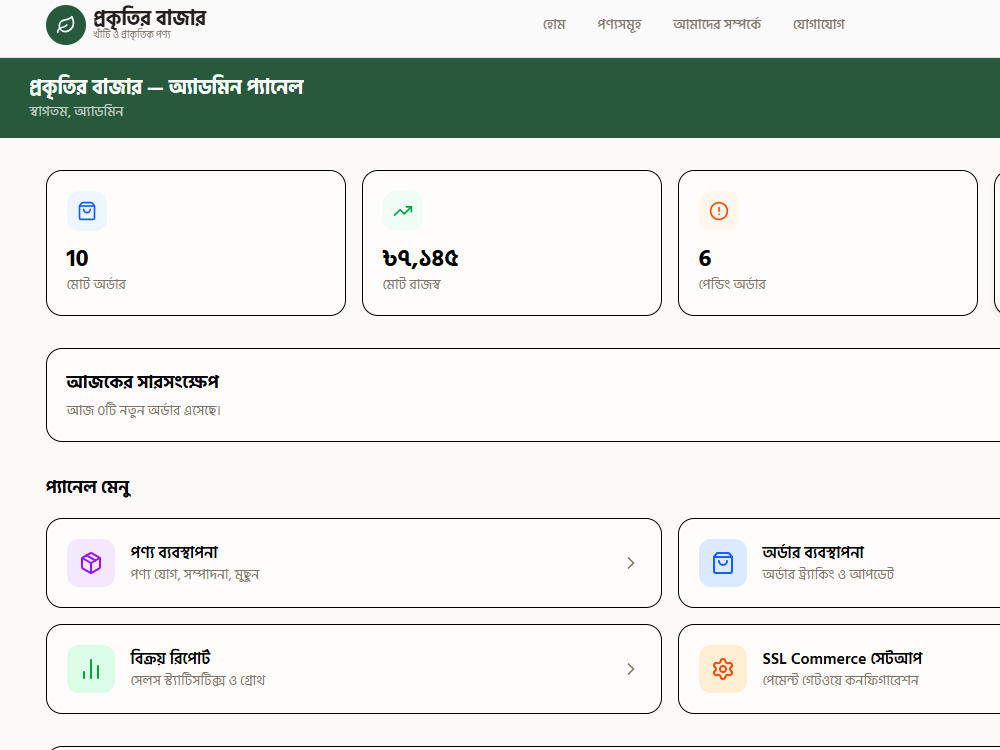Click the মোট রাজস্ব label
The height and width of the screenshot is (750, 1000).
(411, 284)
